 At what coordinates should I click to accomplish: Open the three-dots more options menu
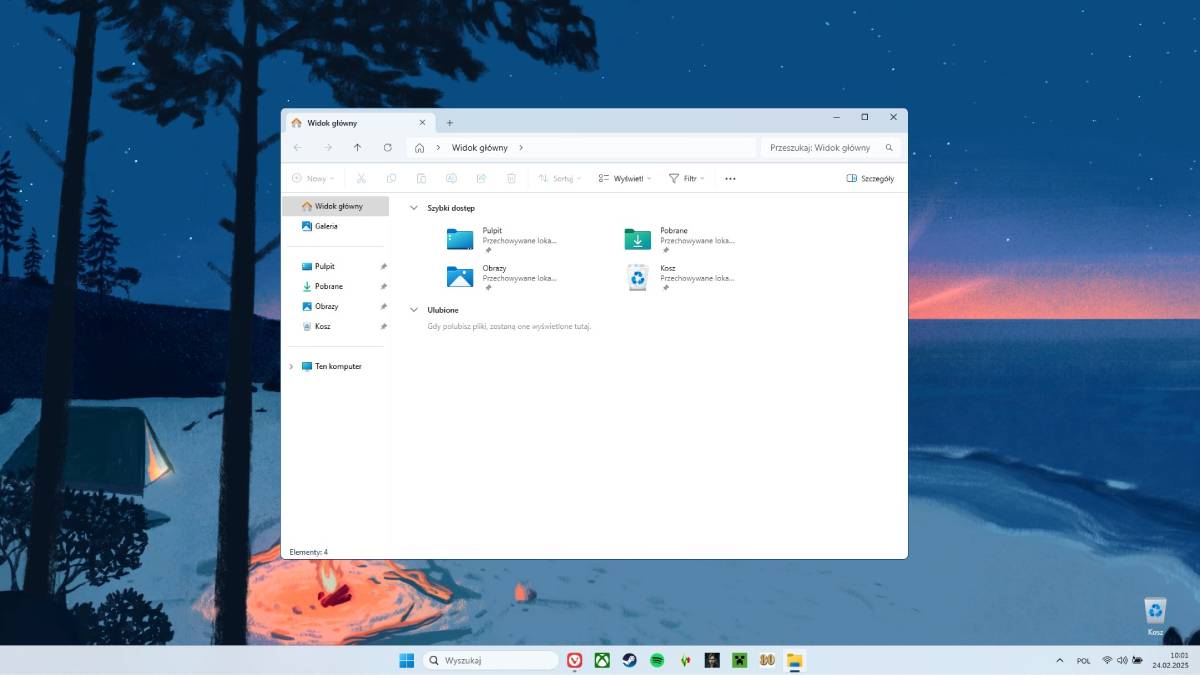[730, 178]
